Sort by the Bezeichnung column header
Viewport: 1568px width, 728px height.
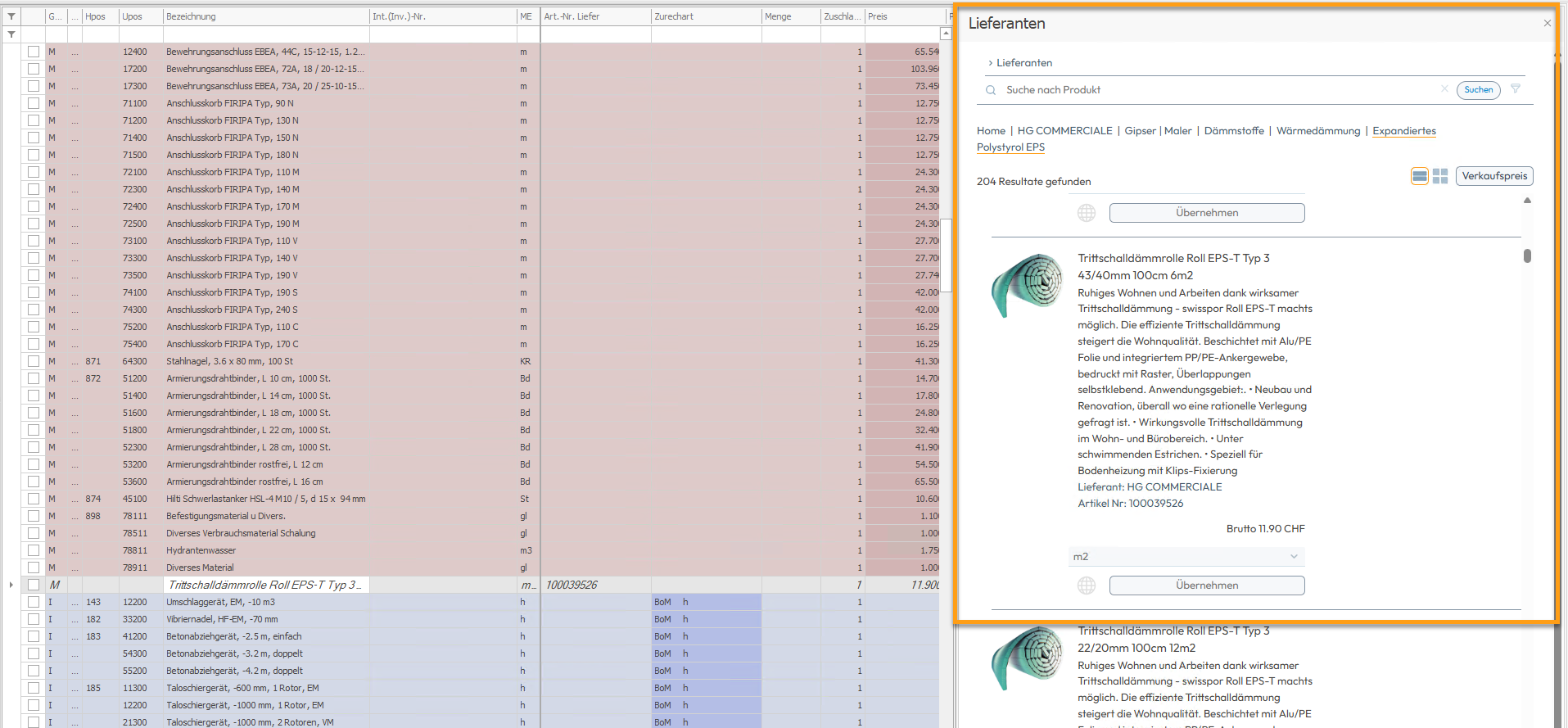[x=266, y=16]
